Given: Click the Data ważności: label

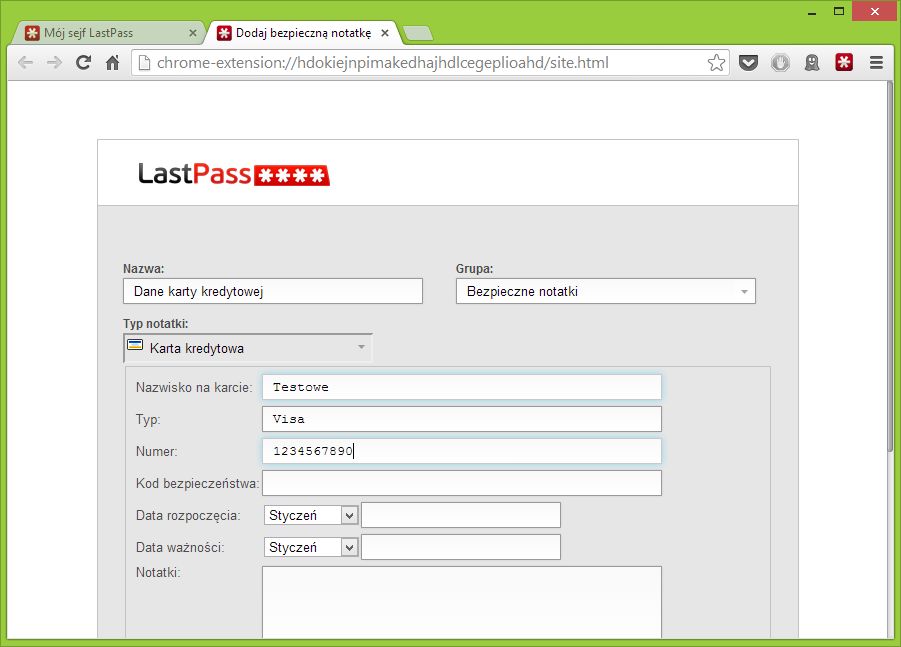Looking at the screenshot, I should coord(180,548).
